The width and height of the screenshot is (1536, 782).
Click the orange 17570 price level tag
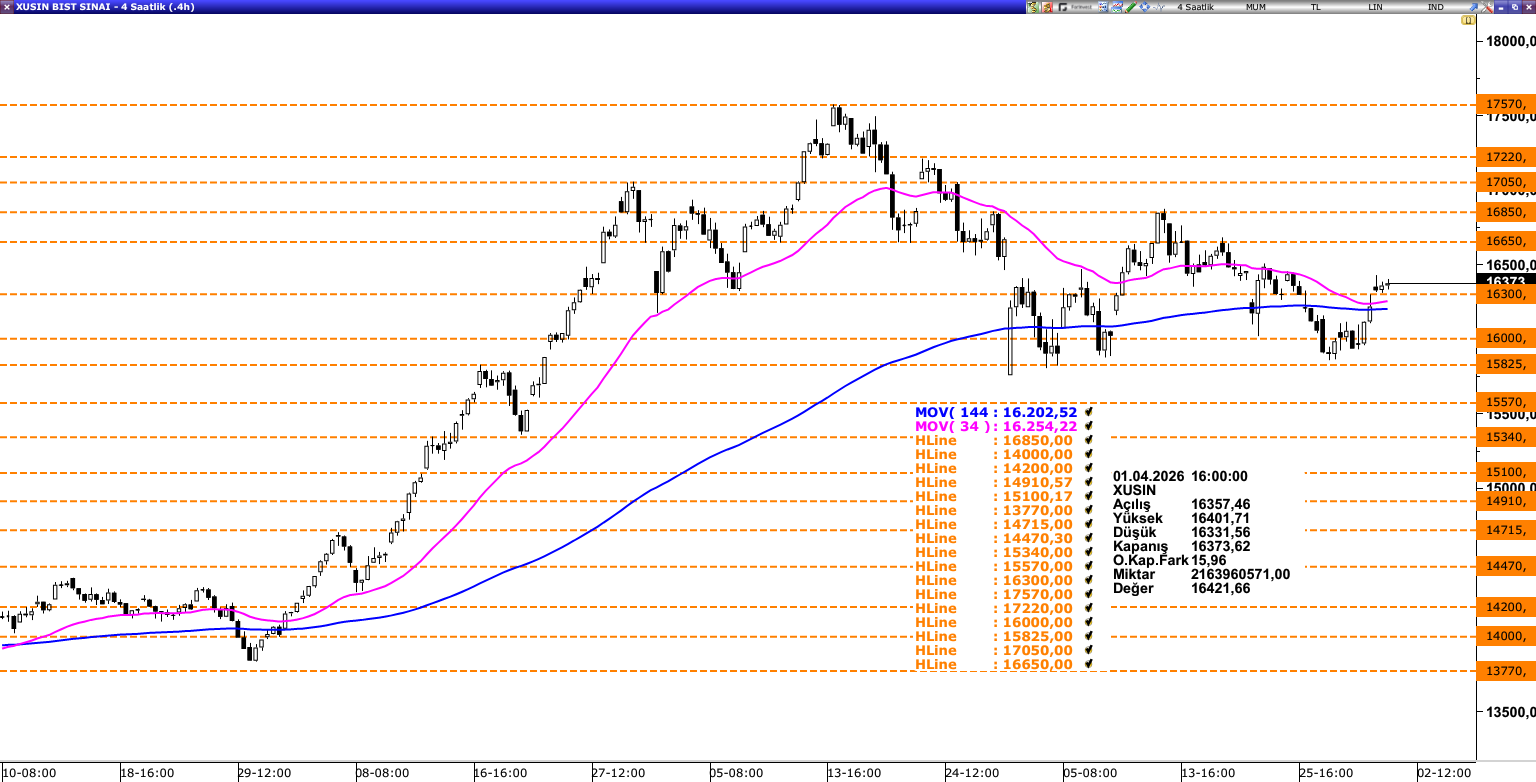pos(1505,104)
